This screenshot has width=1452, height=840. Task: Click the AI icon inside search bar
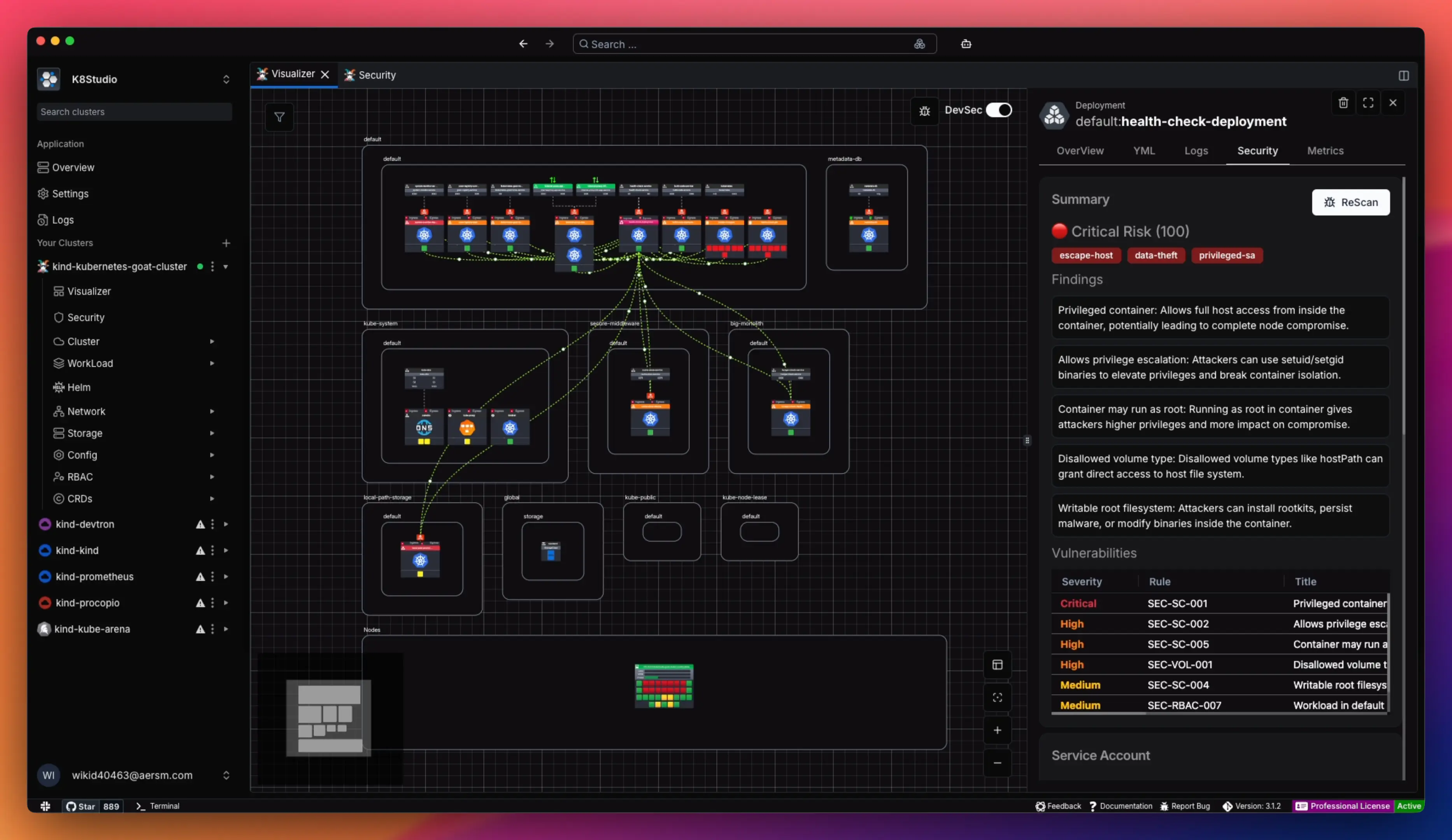pyautogui.click(x=920, y=44)
